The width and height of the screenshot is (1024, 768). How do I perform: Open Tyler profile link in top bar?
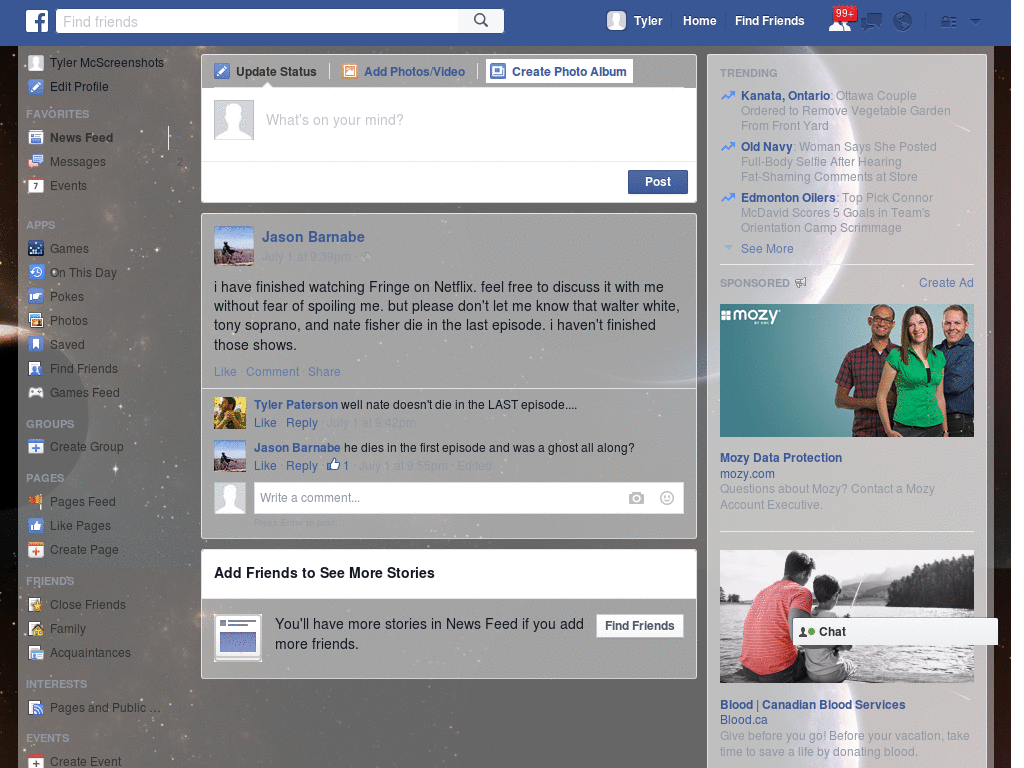[648, 21]
